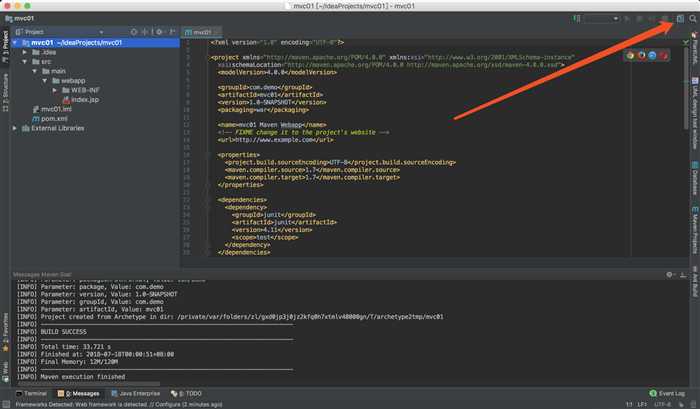Select pom.xml in project tree

click(x=50, y=119)
